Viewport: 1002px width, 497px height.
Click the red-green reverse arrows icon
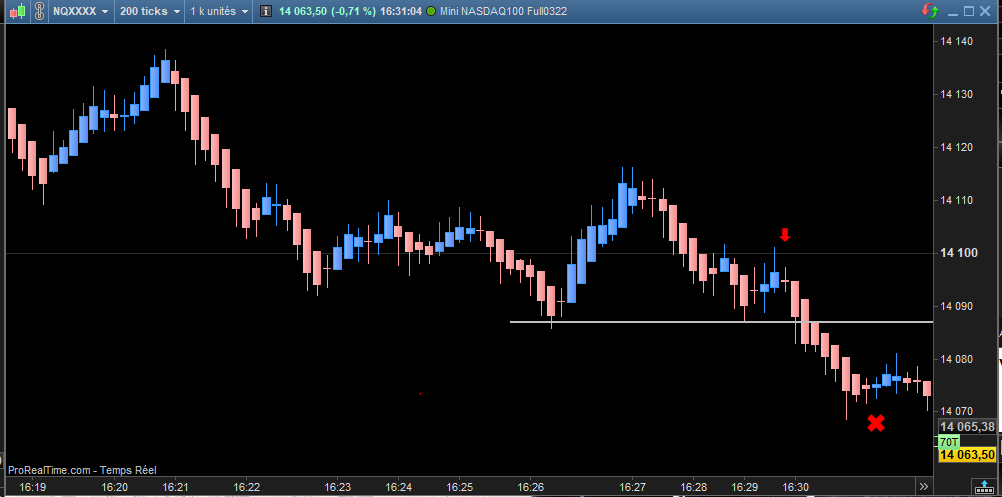coord(930,11)
